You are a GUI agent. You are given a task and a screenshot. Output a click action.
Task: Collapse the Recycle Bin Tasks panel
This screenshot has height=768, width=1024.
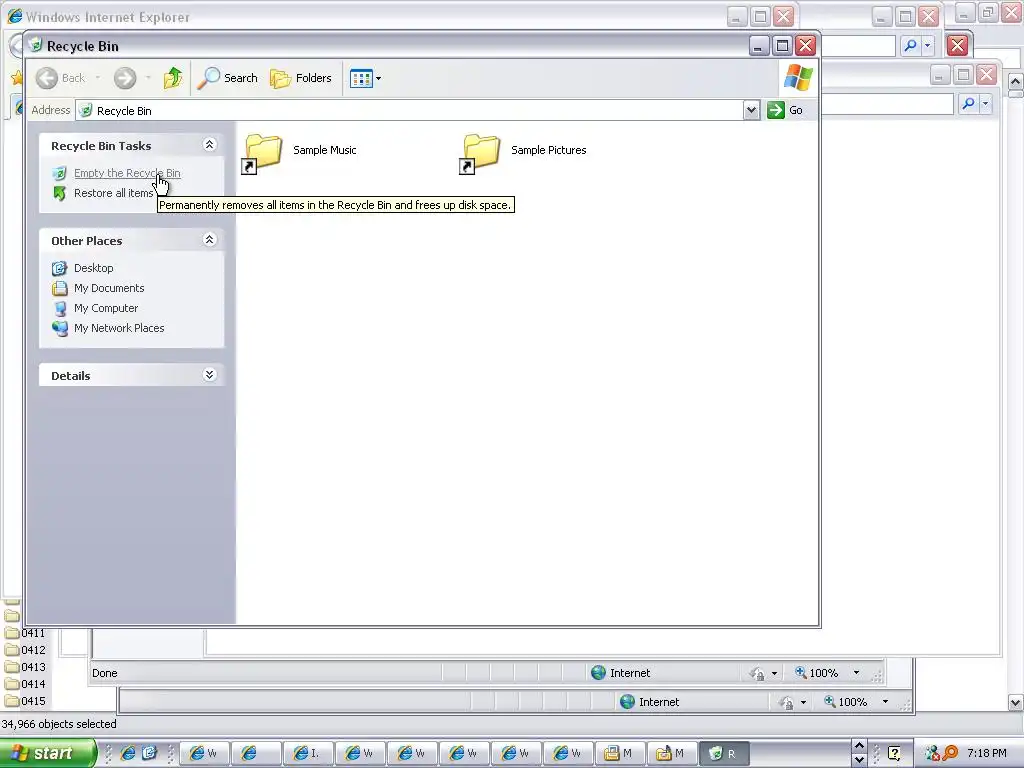coord(209,144)
